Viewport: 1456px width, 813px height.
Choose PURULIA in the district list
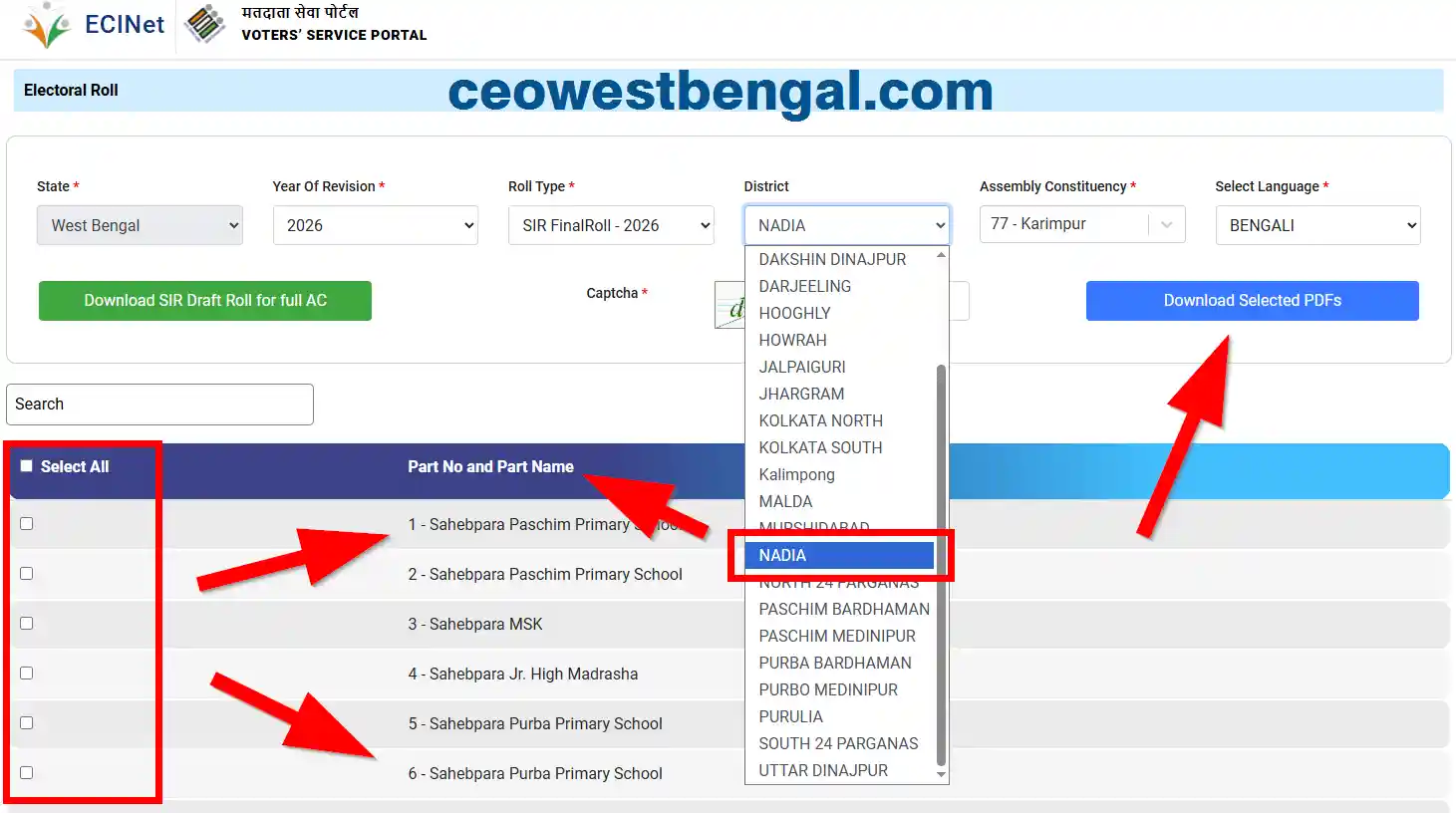[x=790, y=717]
